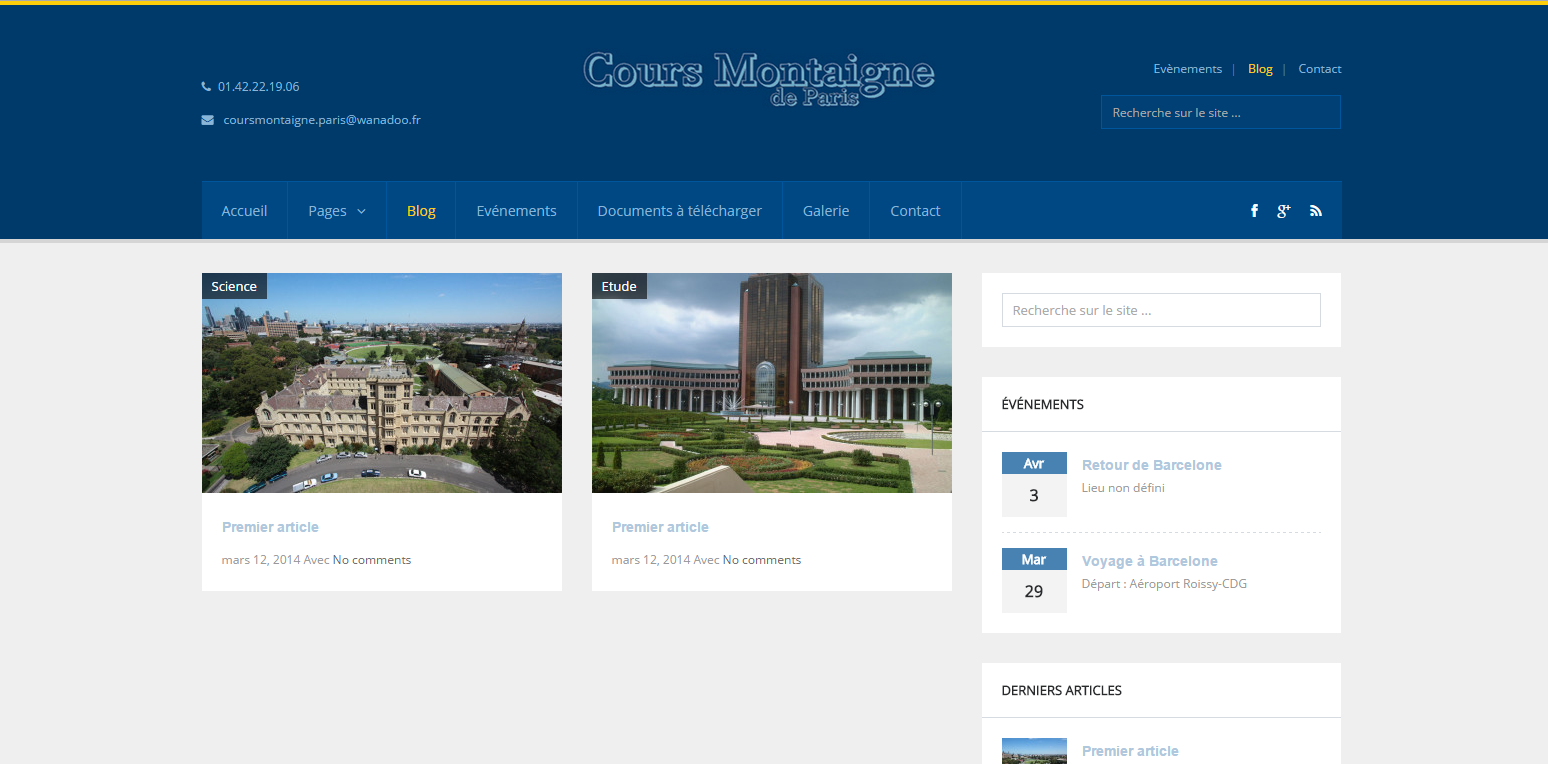Open the RSS feed icon
This screenshot has height=764, width=1548.
(1316, 211)
